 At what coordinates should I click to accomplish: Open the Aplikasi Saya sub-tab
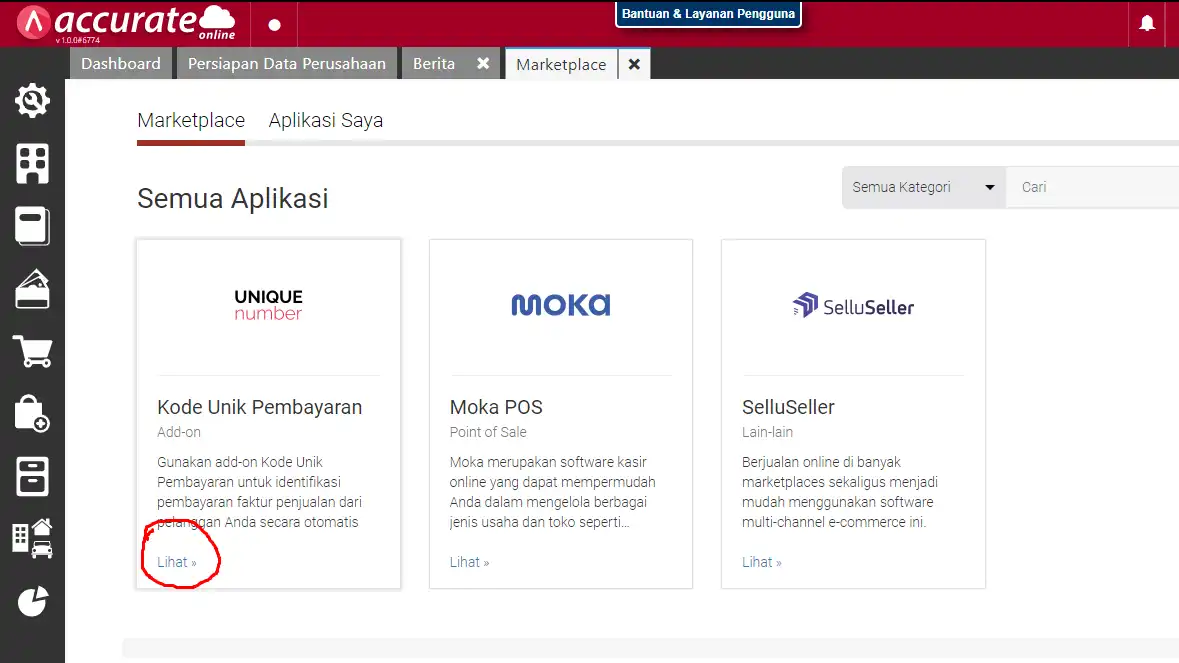click(x=326, y=120)
